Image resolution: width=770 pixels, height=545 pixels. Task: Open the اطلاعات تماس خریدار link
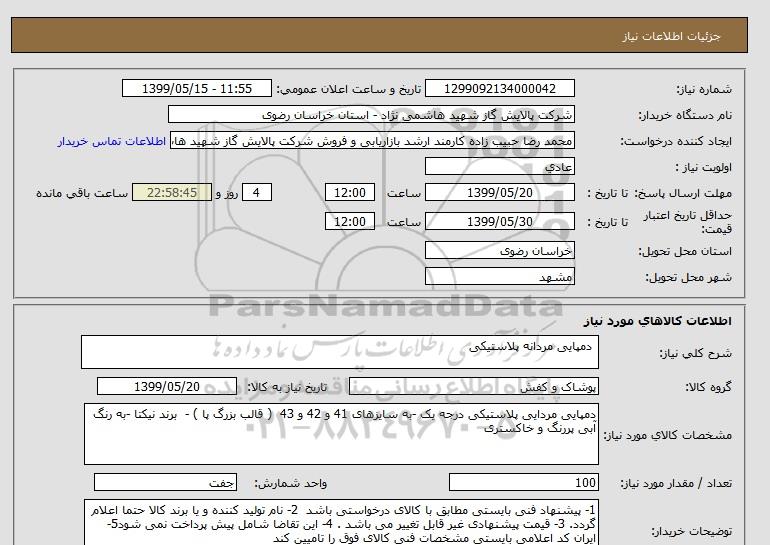tap(114, 142)
